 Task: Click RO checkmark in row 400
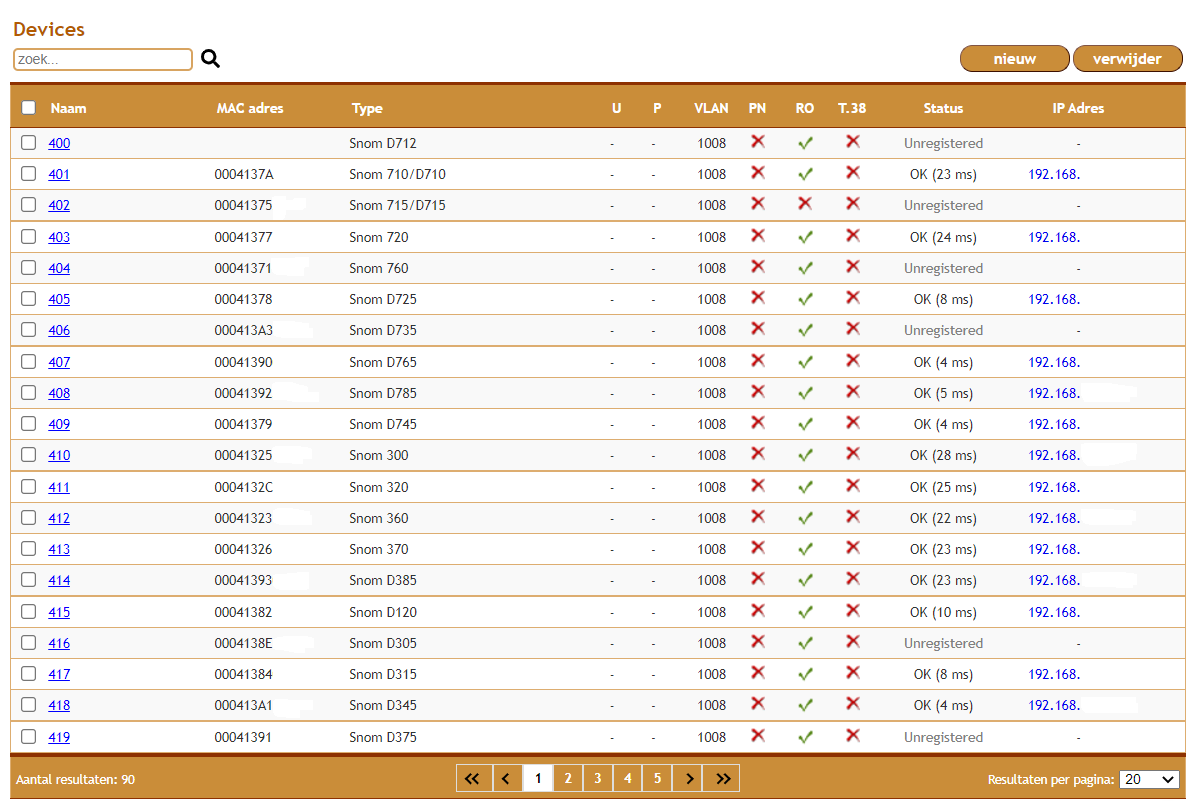click(x=805, y=143)
